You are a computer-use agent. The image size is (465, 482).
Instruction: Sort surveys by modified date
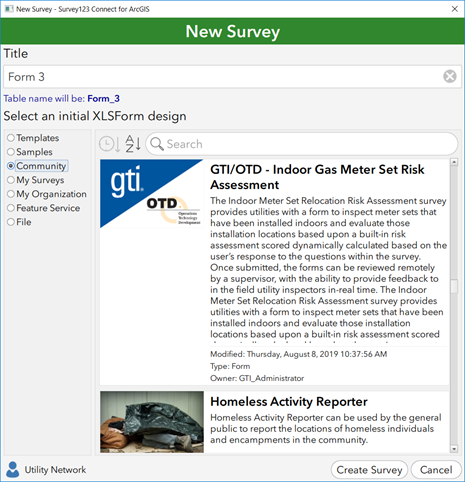[110, 144]
